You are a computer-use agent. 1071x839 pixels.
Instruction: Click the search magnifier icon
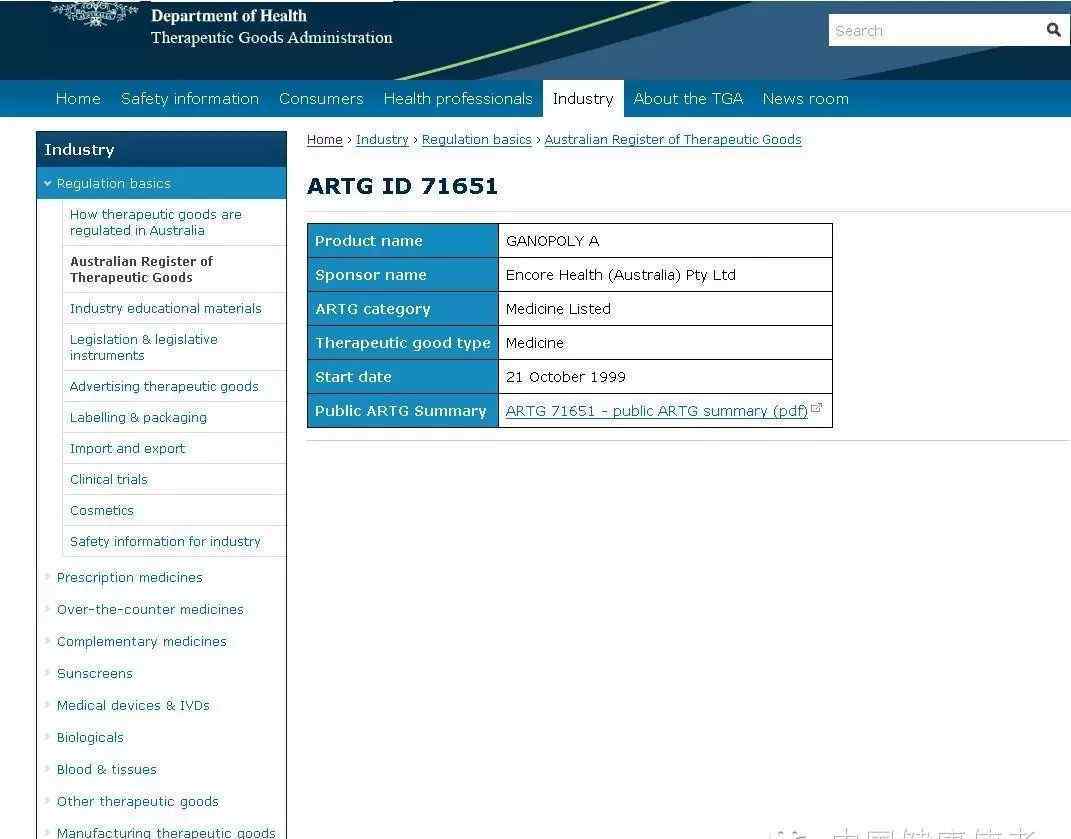coord(1053,30)
